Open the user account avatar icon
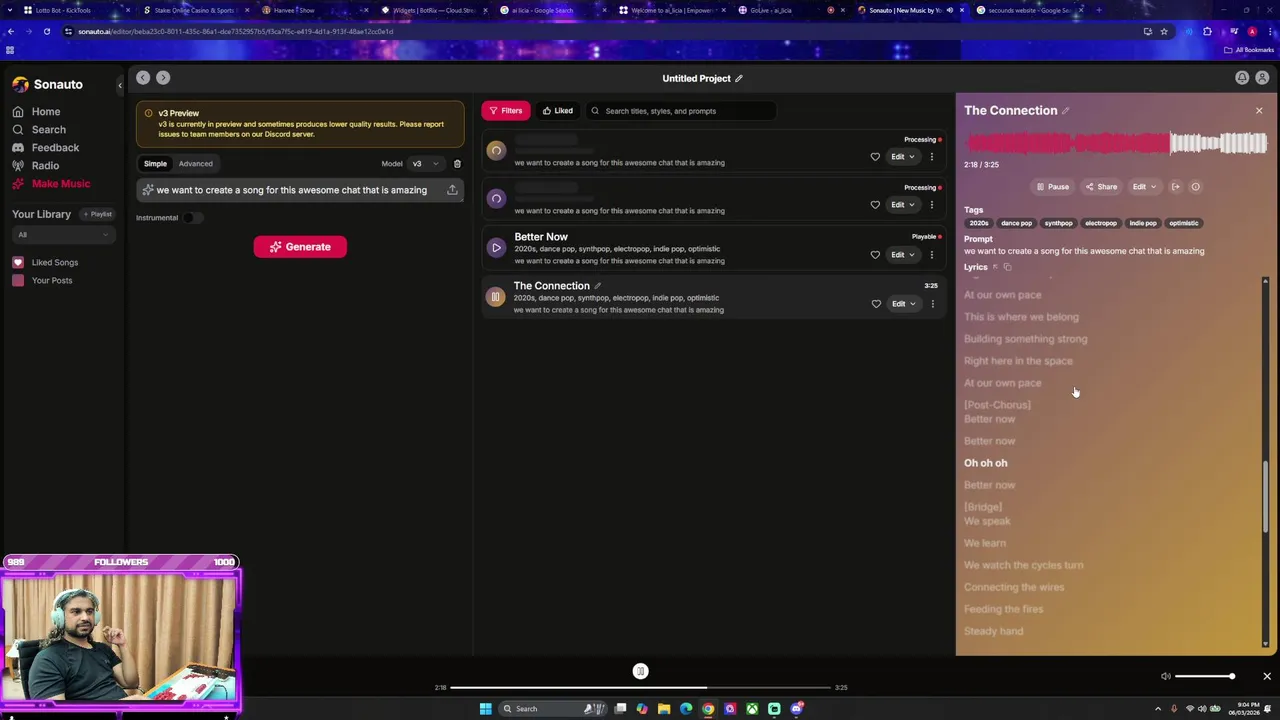The height and width of the screenshot is (720, 1280). coord(1262,78)
